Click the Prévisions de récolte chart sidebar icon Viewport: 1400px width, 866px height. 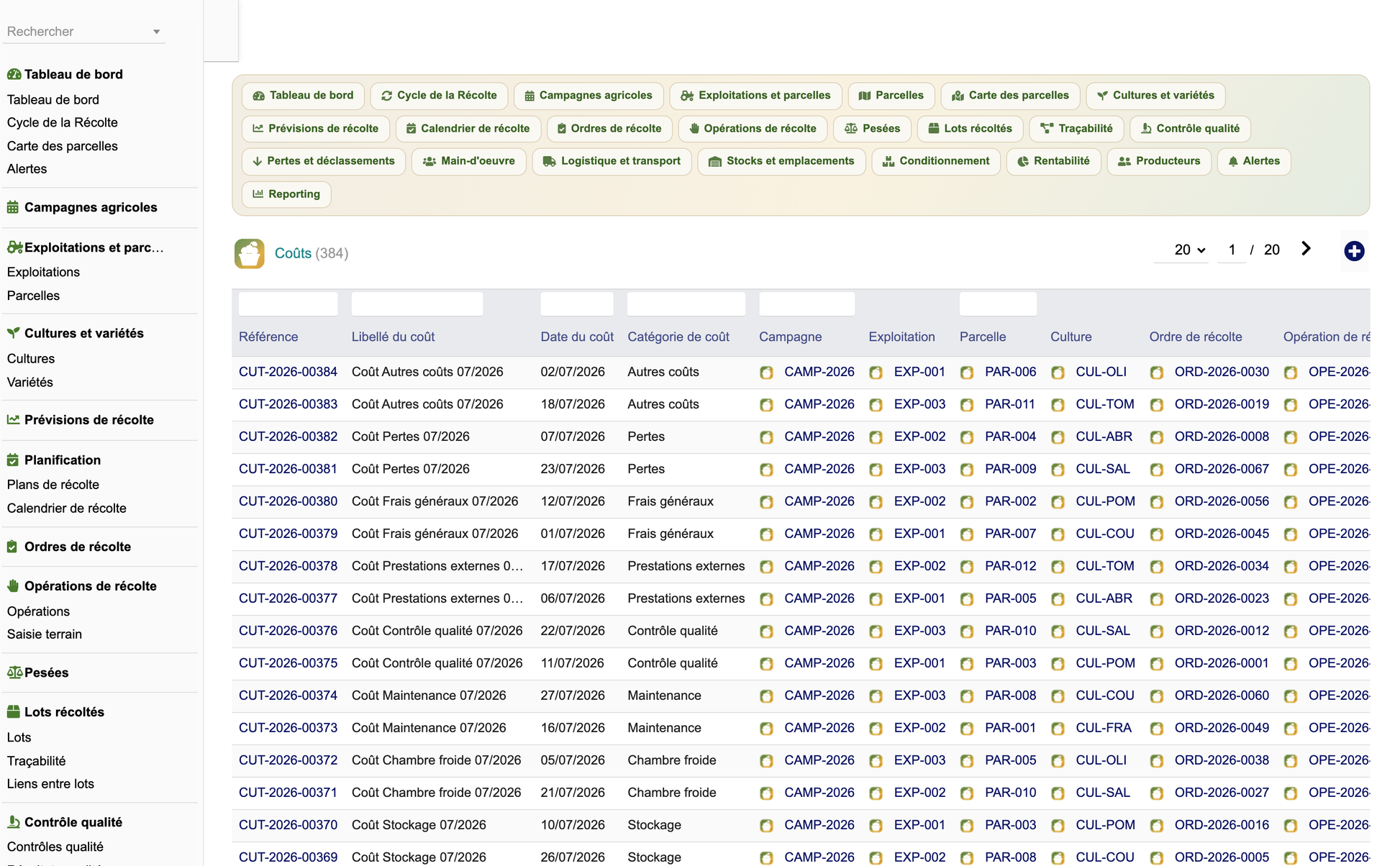tap(13, 419)
